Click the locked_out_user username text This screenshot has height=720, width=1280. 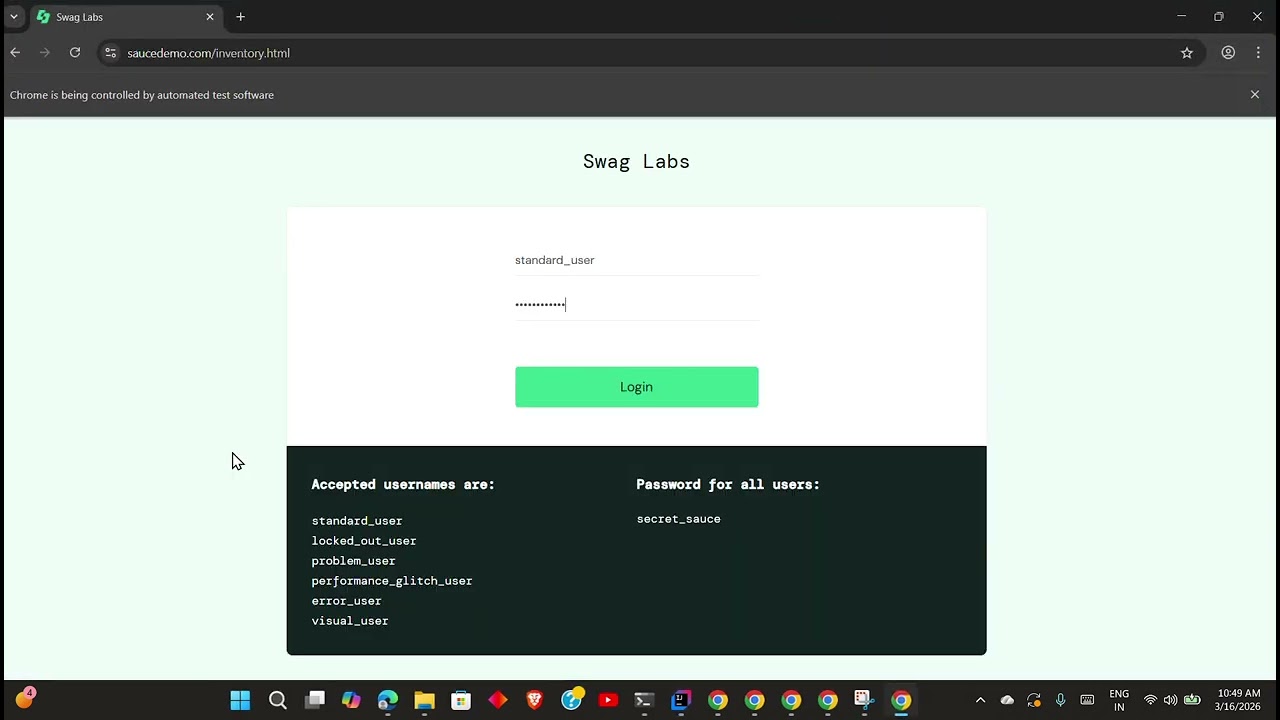point(364,541)
